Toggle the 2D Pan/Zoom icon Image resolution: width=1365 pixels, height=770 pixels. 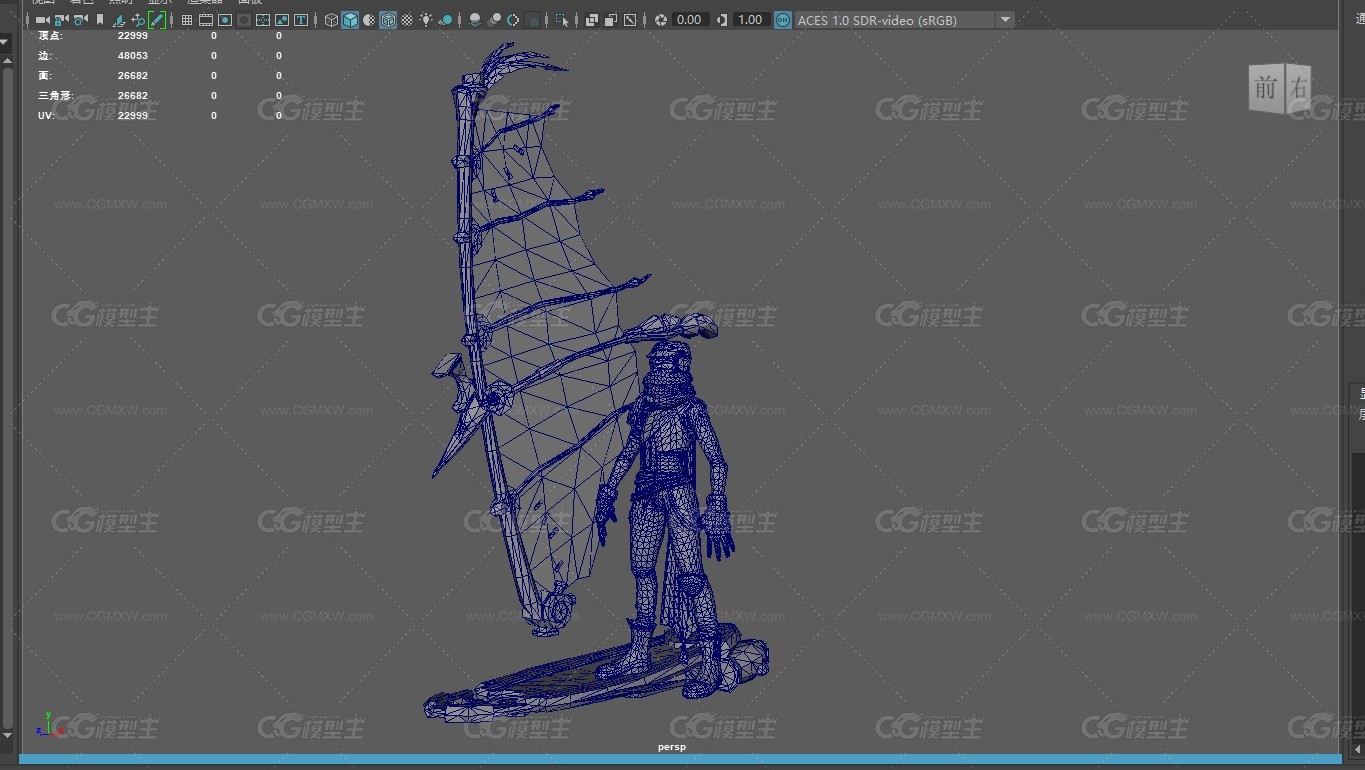(138, 20)
